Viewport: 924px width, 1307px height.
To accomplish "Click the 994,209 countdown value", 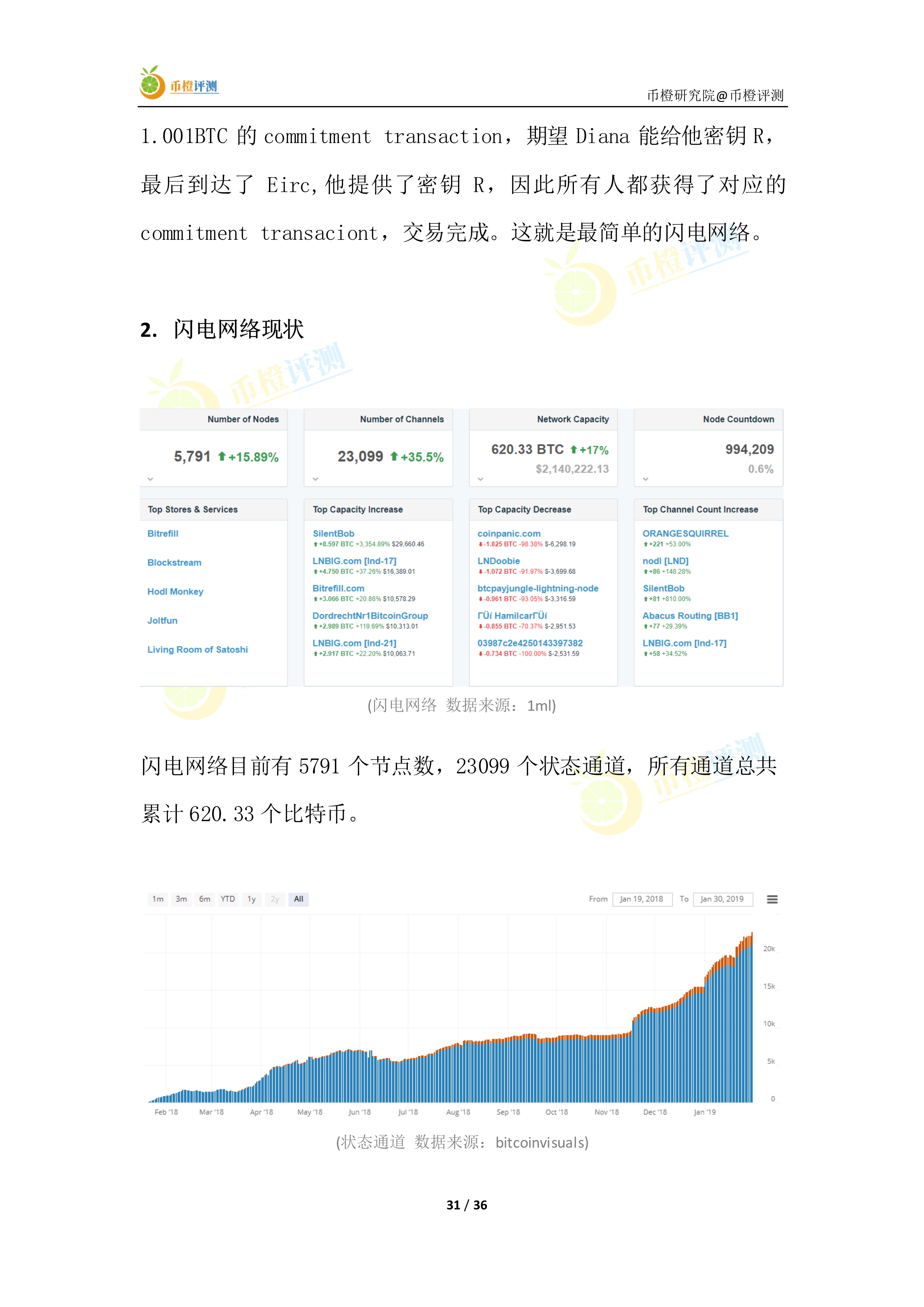I will (750, 449).
